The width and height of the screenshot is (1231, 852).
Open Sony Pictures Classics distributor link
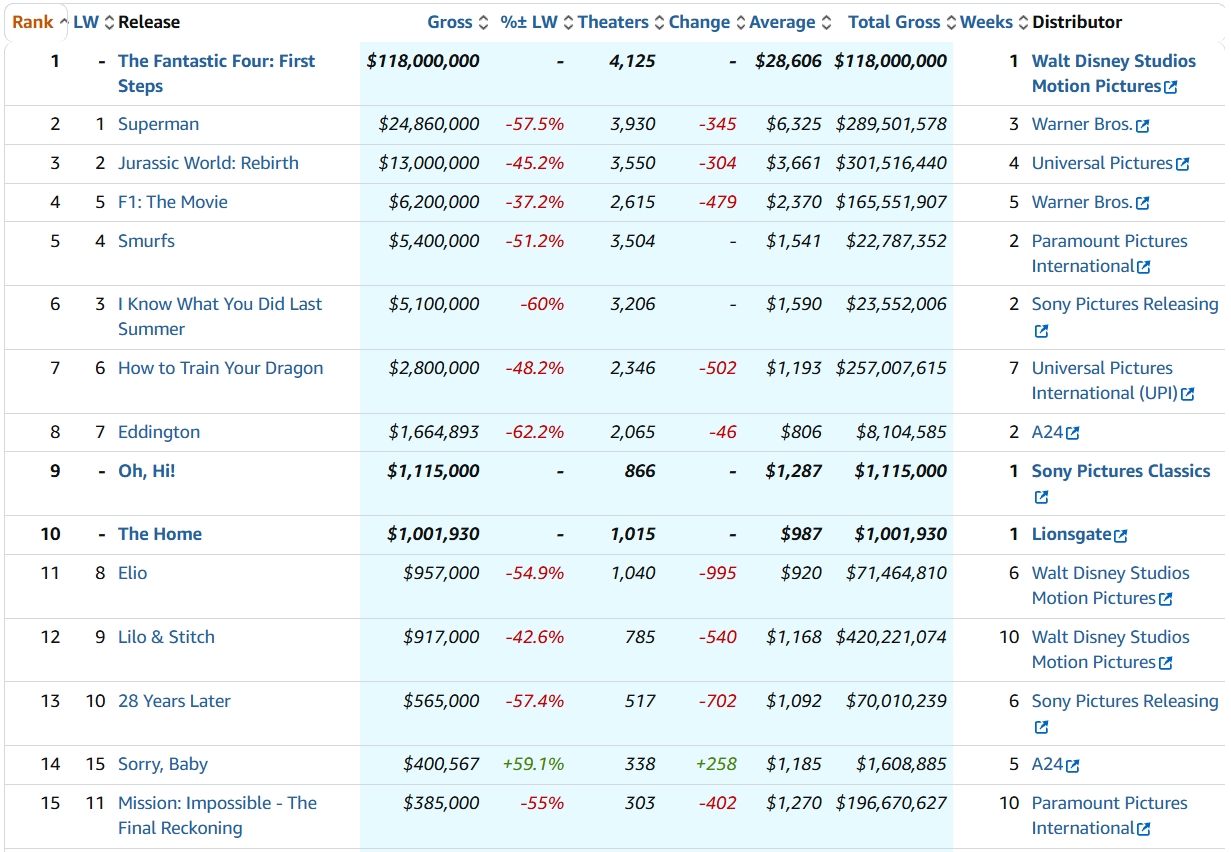tap(1121, 471)
